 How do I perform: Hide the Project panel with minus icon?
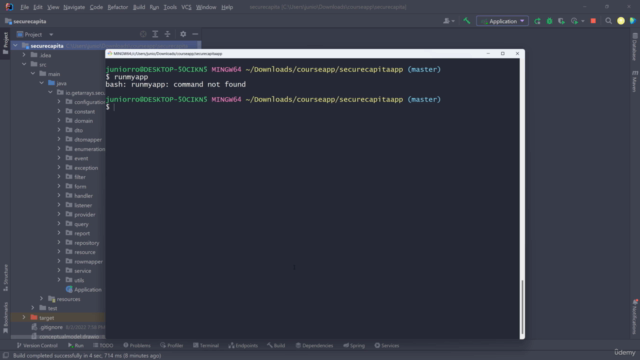(195, 34)
